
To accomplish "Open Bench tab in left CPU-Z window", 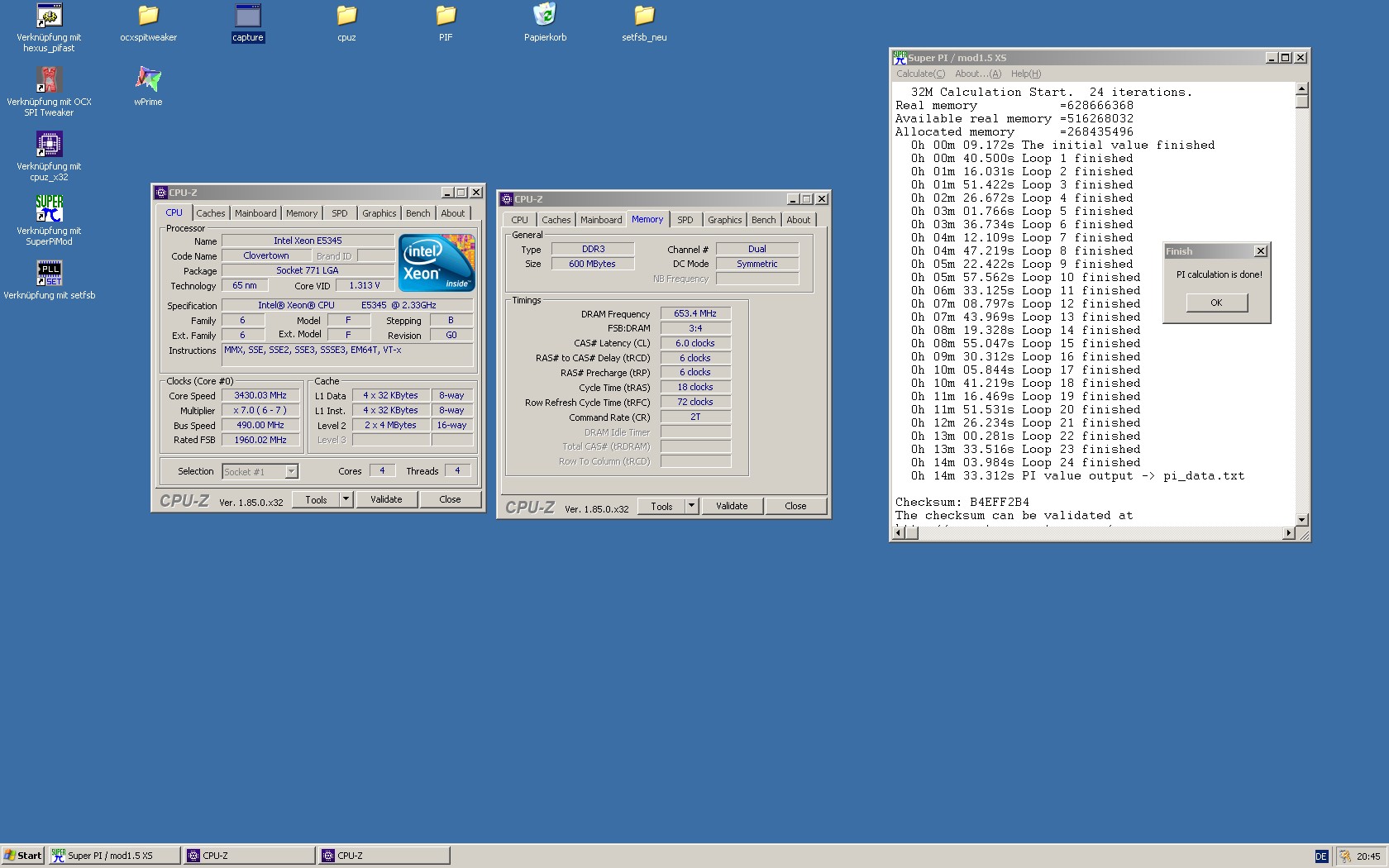I will [418, 213].
